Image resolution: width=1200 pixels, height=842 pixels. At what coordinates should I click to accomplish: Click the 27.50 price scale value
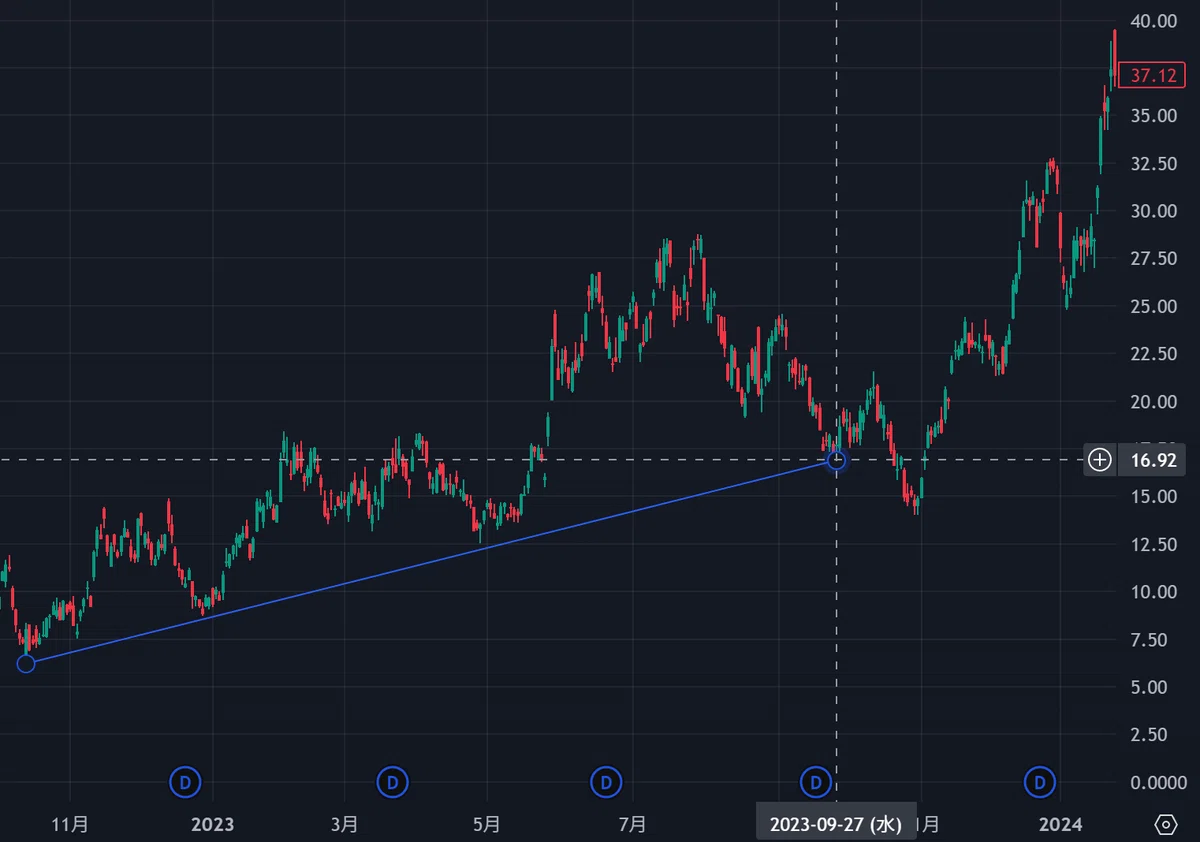coord(1153,258)
